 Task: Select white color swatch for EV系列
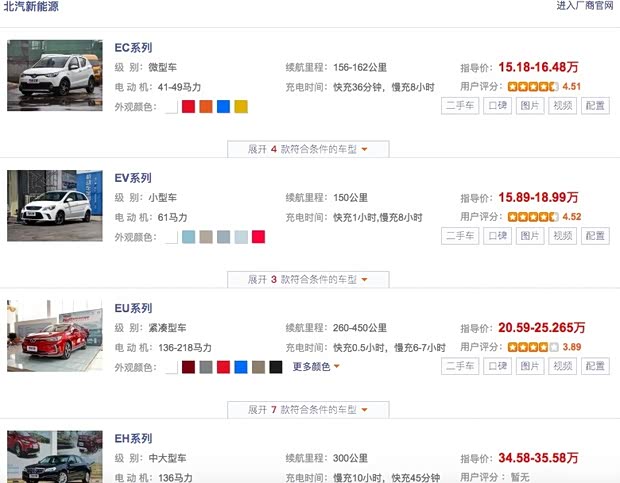tap(171, 237)
